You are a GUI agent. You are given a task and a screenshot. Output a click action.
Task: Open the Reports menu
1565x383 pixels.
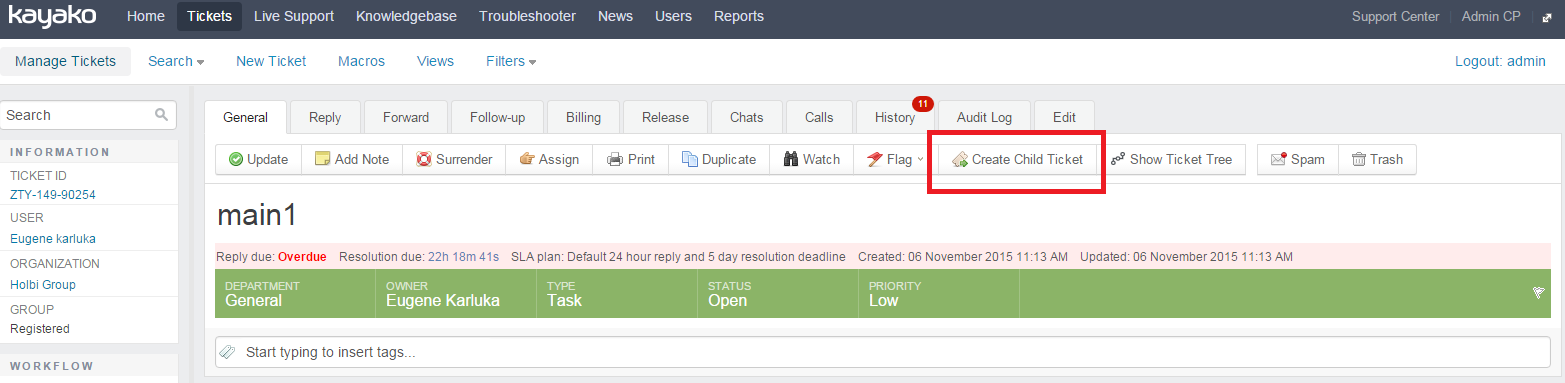[739, 16]
